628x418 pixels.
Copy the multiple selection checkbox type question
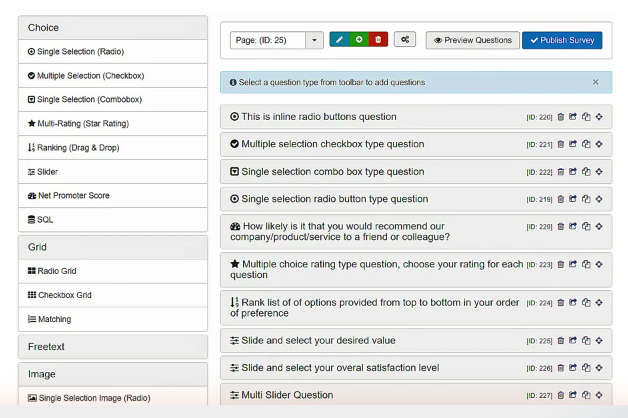(x=586, y=144)
